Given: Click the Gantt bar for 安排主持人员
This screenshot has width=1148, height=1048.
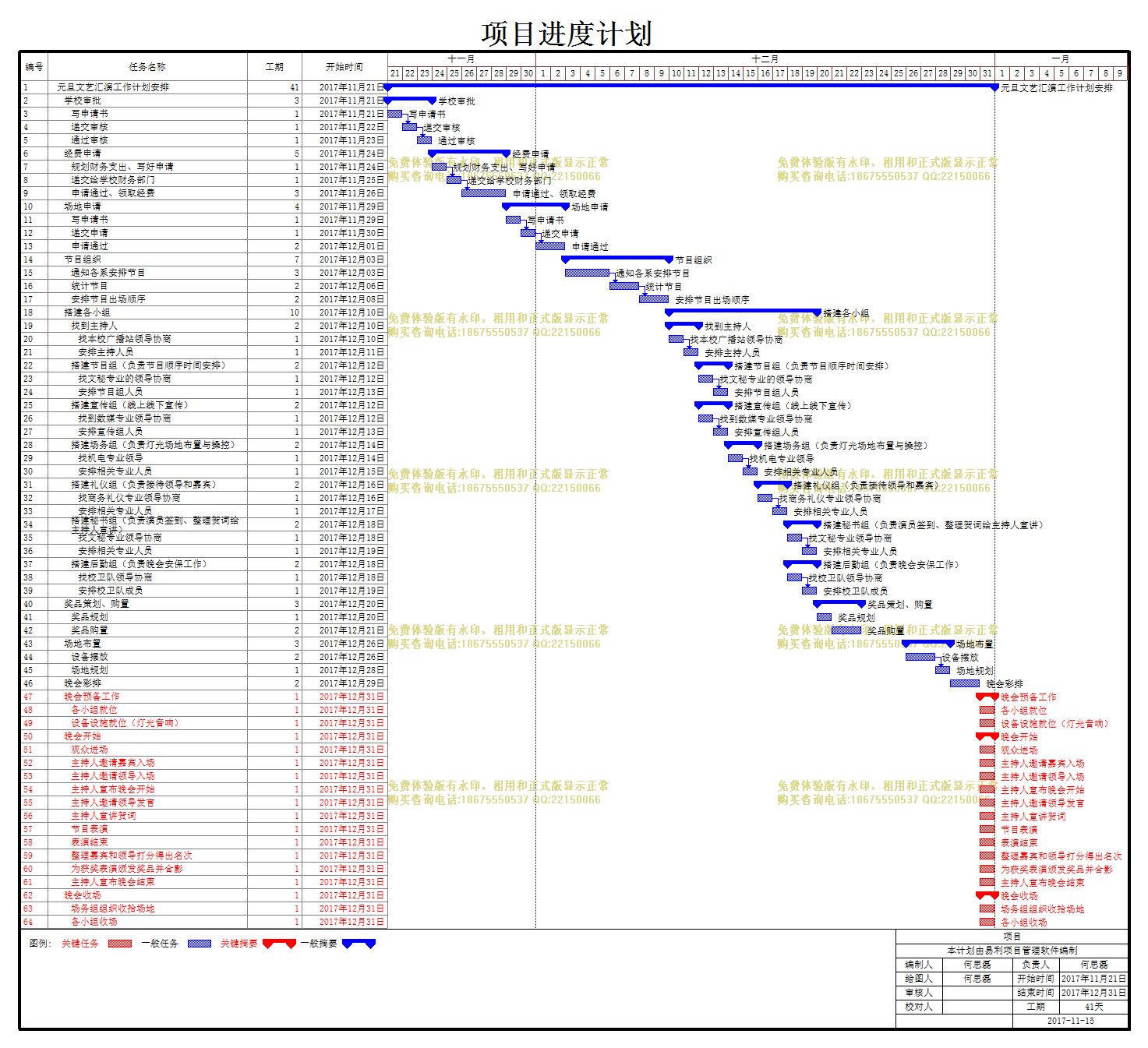Looking at the screenshot, I should pos(691,352).
